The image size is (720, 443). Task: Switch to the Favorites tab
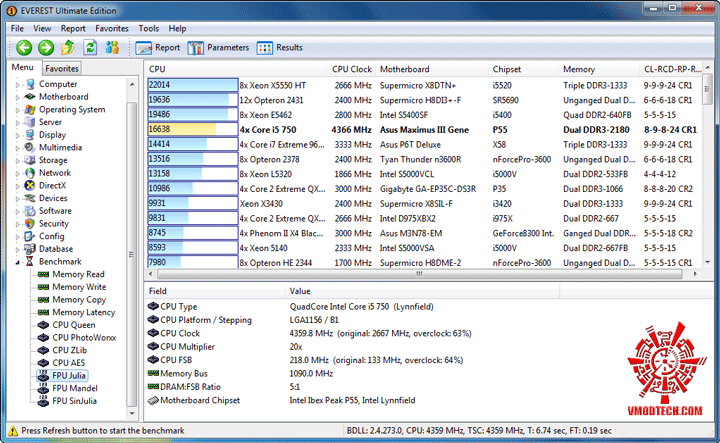[62, 68]
